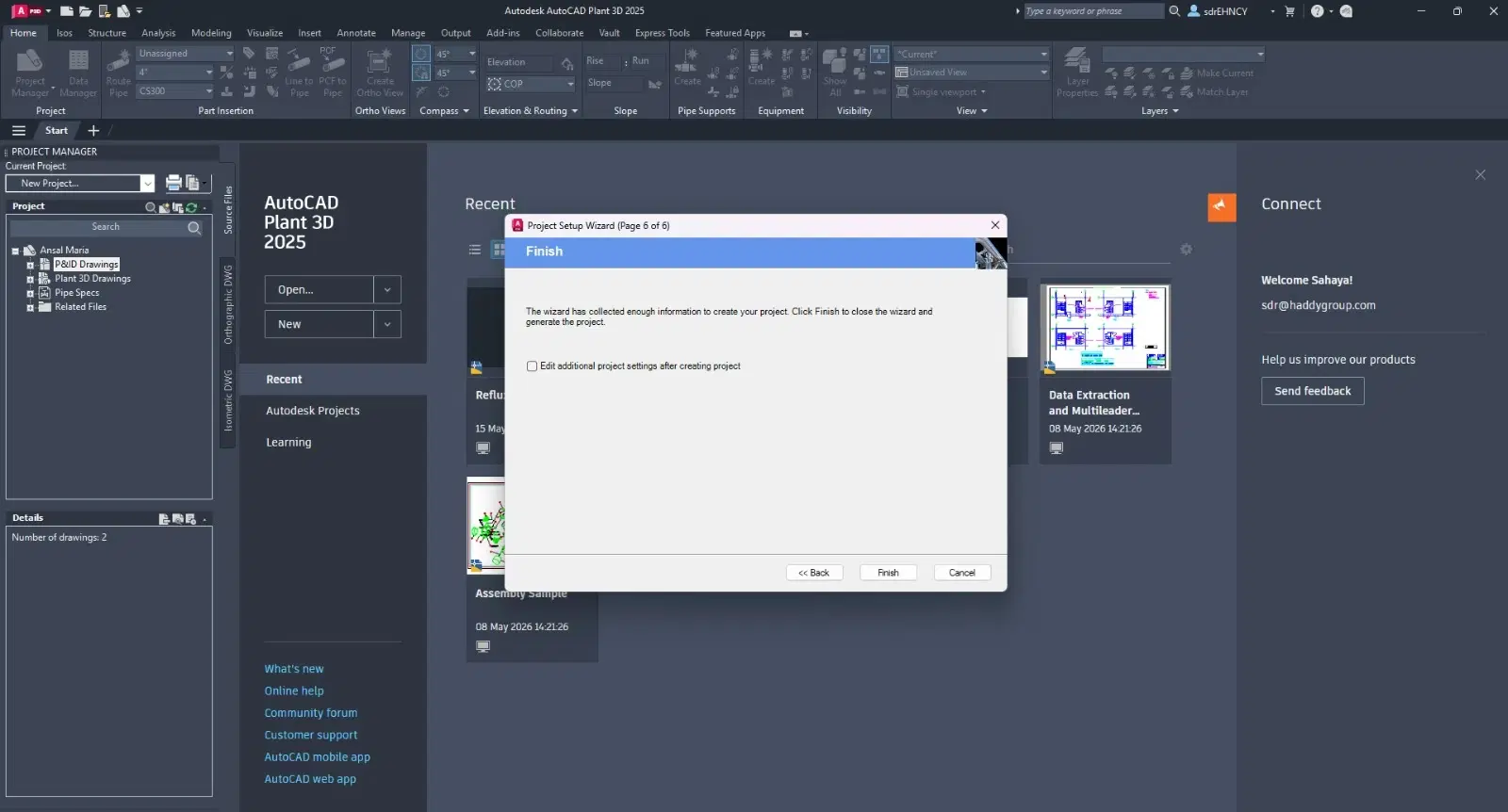
Task: Switch to the Annotate ribbon tab
Action: click(x=356, y=33)
